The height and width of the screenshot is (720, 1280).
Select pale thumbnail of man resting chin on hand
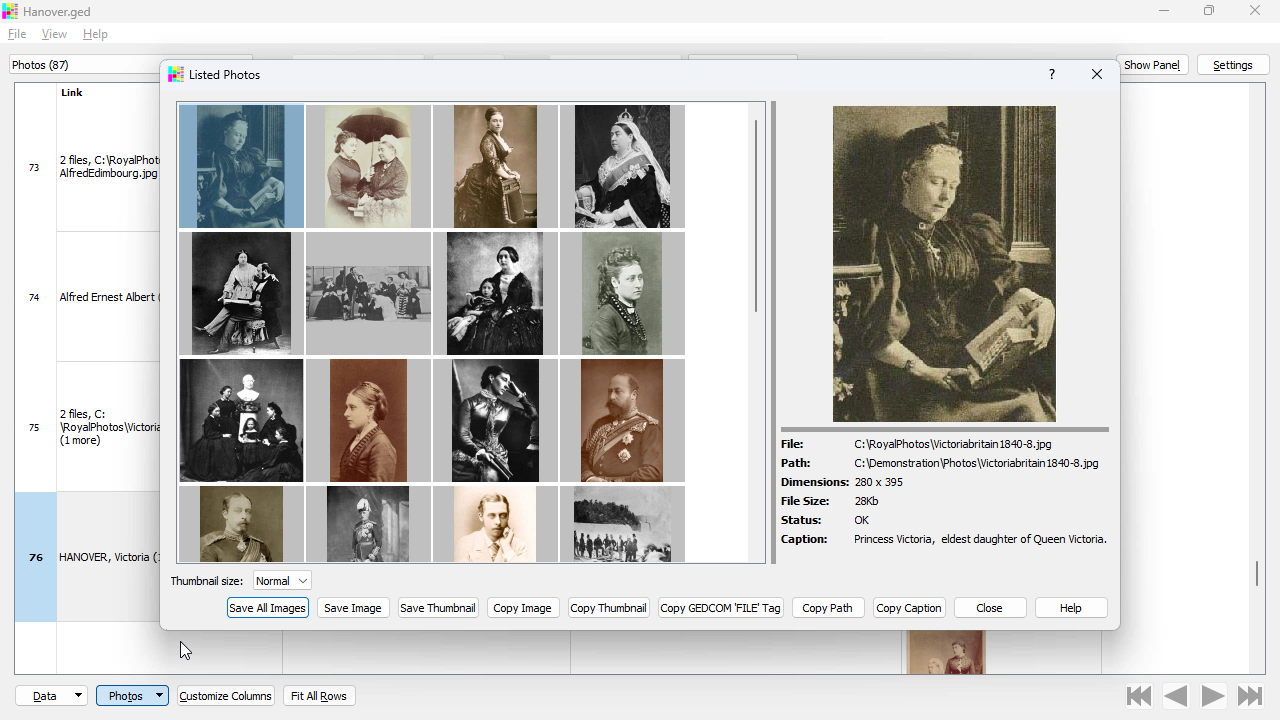point(495,524)
